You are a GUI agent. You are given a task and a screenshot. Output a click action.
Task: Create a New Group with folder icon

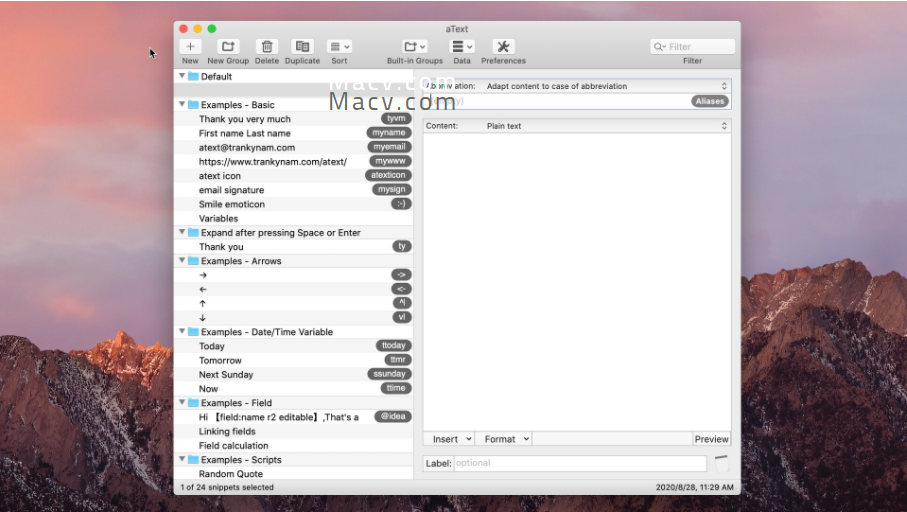point(228,46)
